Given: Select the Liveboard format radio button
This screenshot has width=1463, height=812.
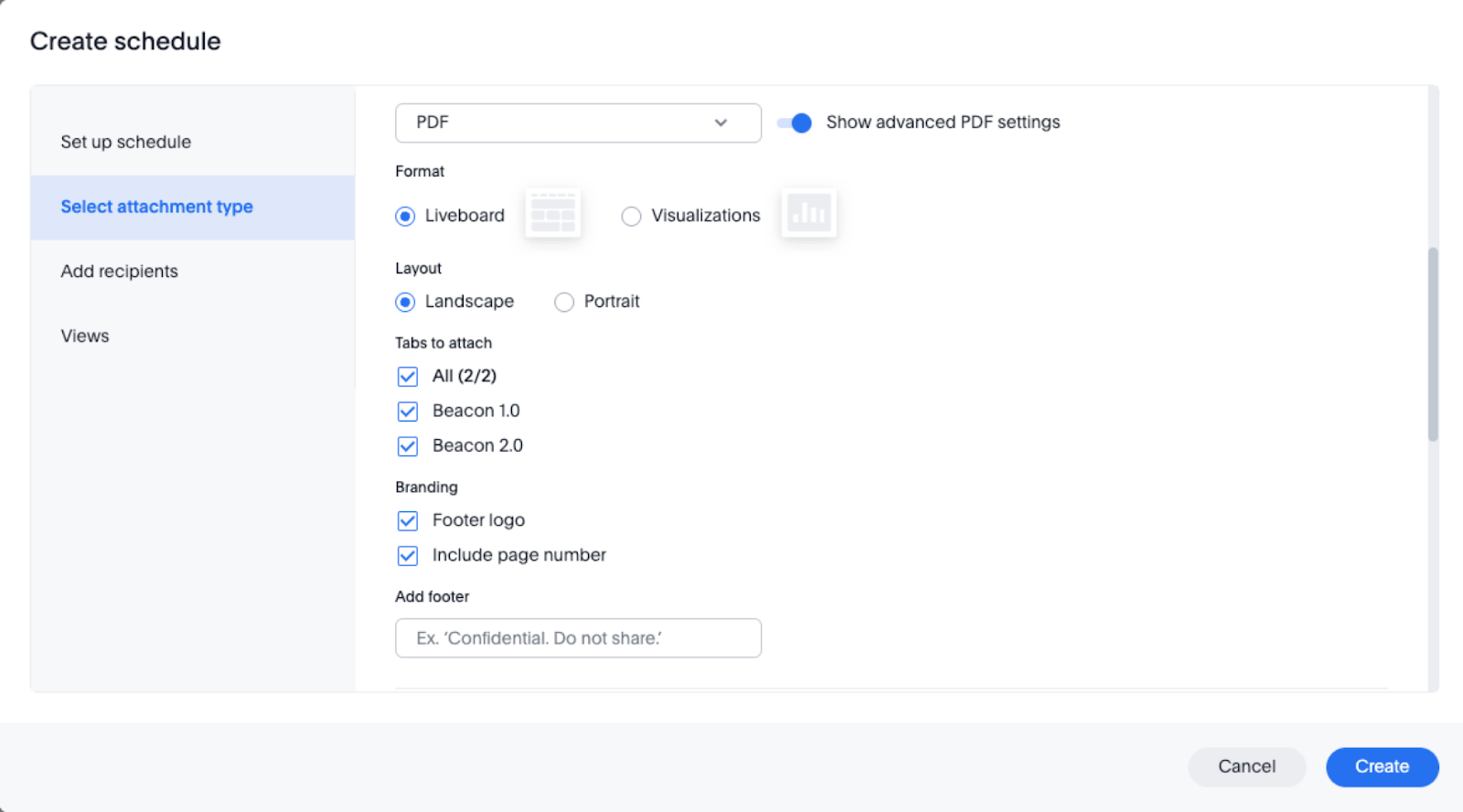Looking at the screenshot, I should pos(405,217).
